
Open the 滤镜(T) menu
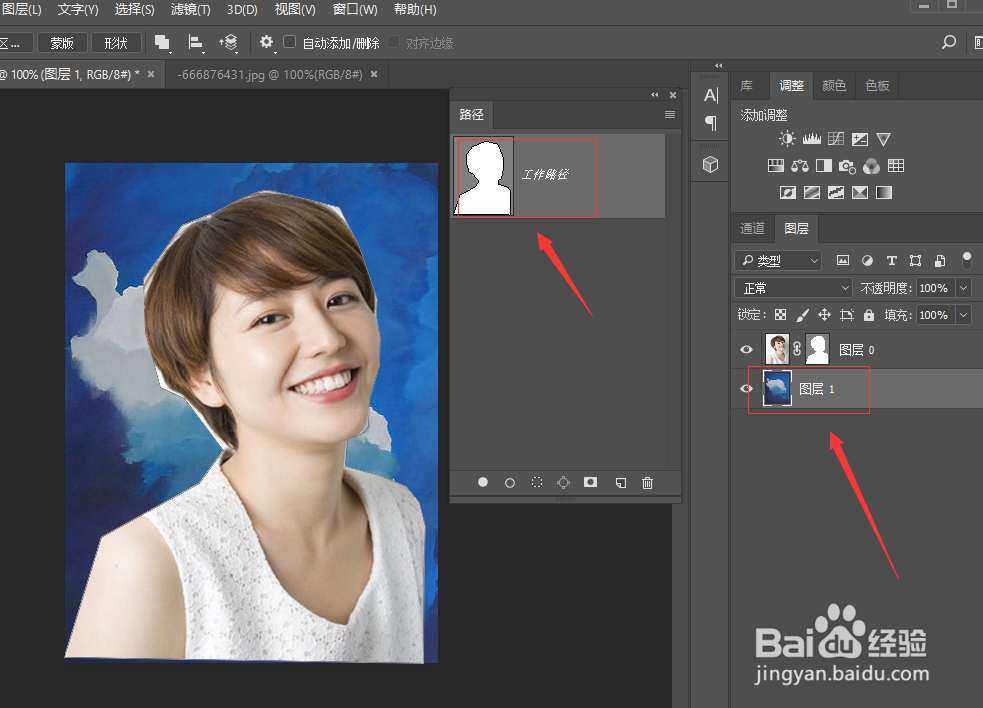click(x=190, y=10)
